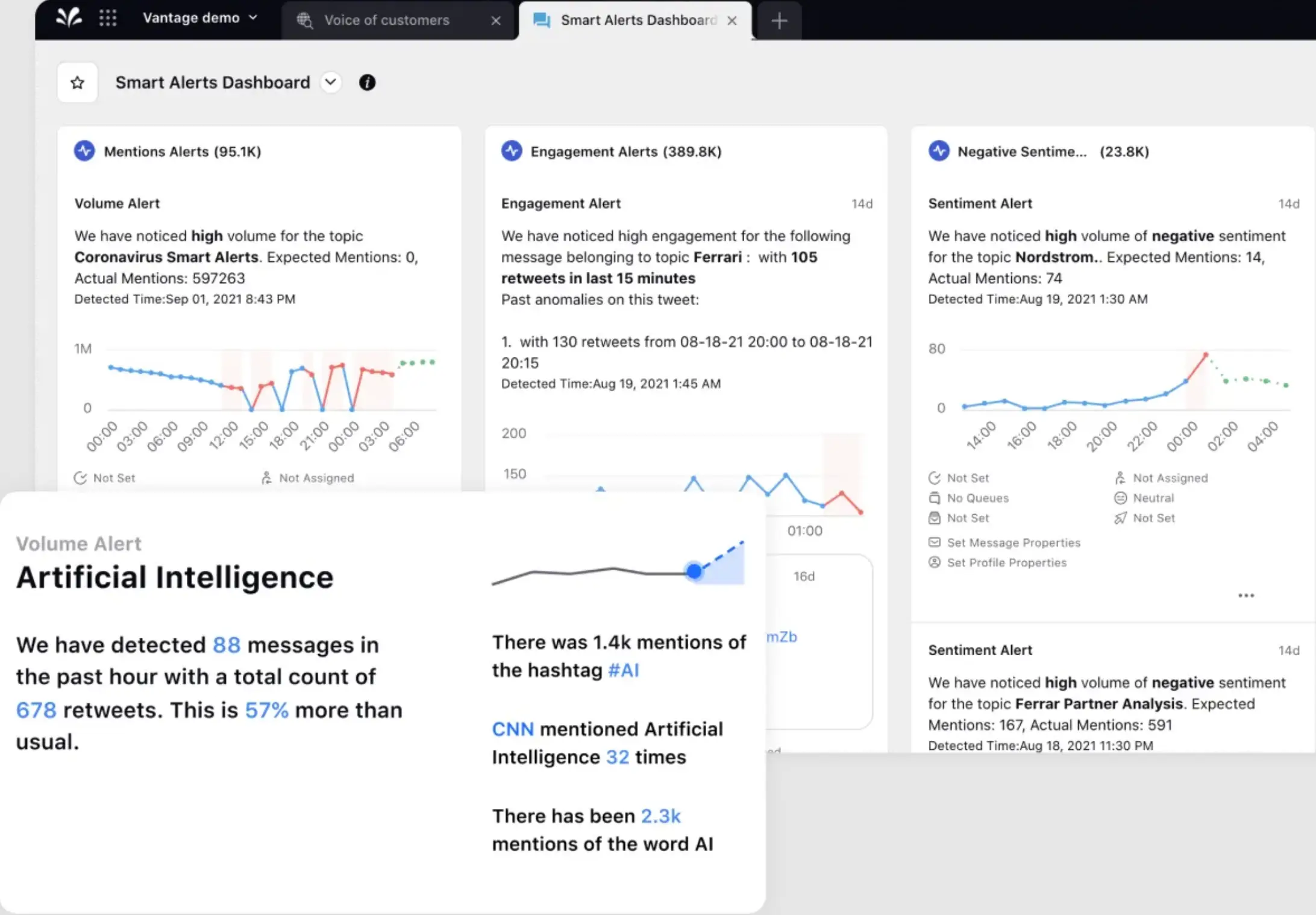
Task: Click Set Profile Properties link
Action: (x=1006, y=562)
